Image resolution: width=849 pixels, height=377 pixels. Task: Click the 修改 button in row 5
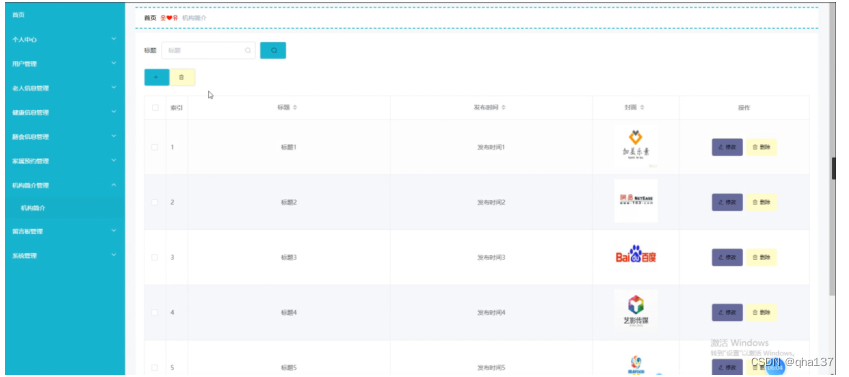point(727,367)
